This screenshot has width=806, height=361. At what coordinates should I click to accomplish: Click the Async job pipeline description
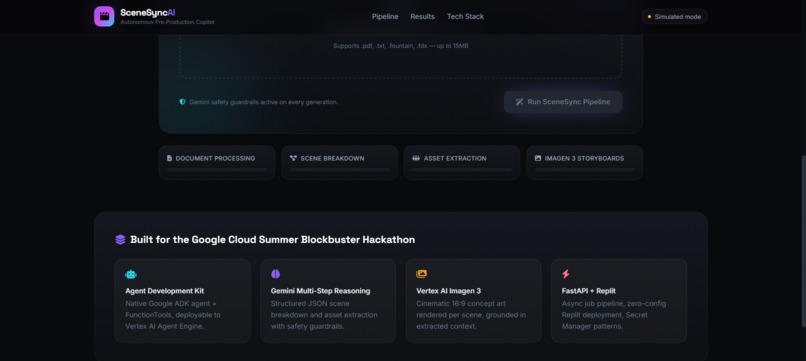tap(614, 315)
